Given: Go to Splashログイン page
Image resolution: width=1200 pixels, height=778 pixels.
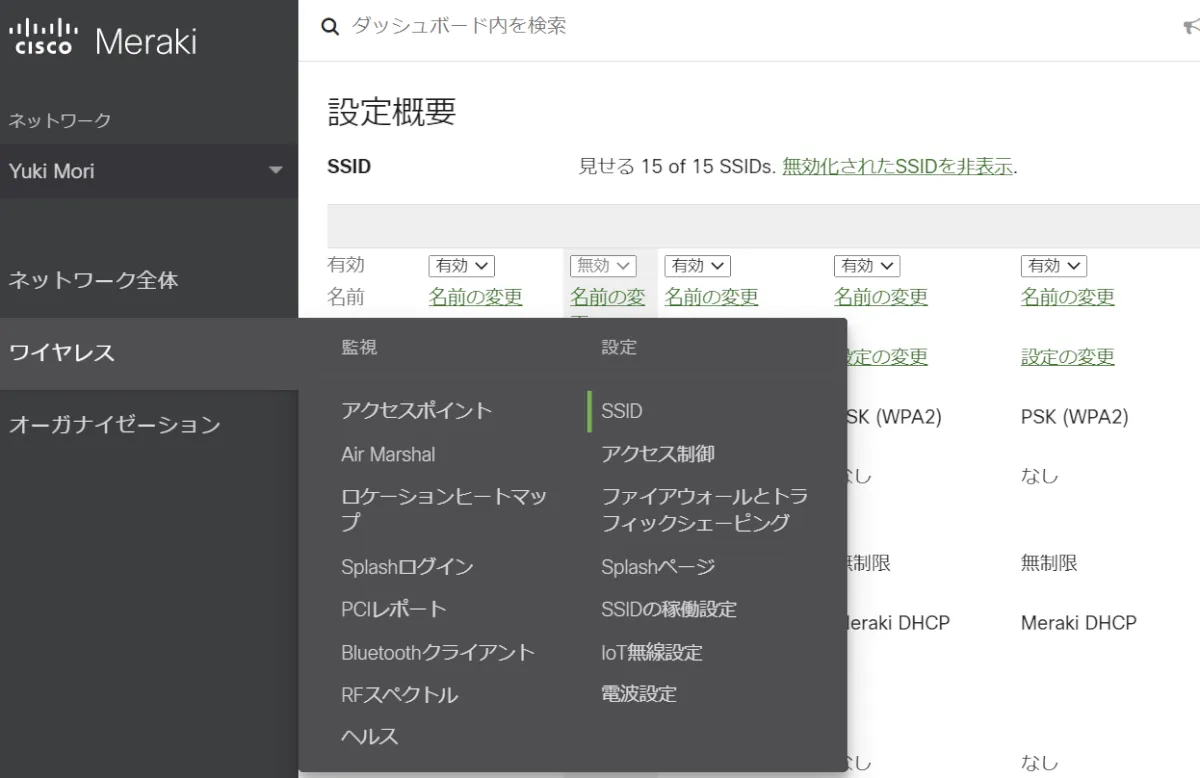Looking at the screenshot, I should [407, 567].
